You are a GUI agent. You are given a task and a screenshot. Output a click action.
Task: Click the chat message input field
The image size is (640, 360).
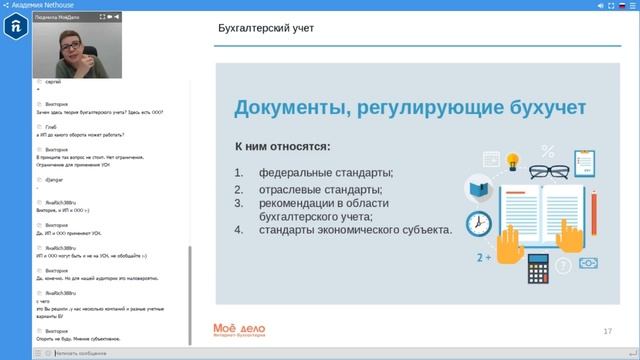click(x=339, y=353)
